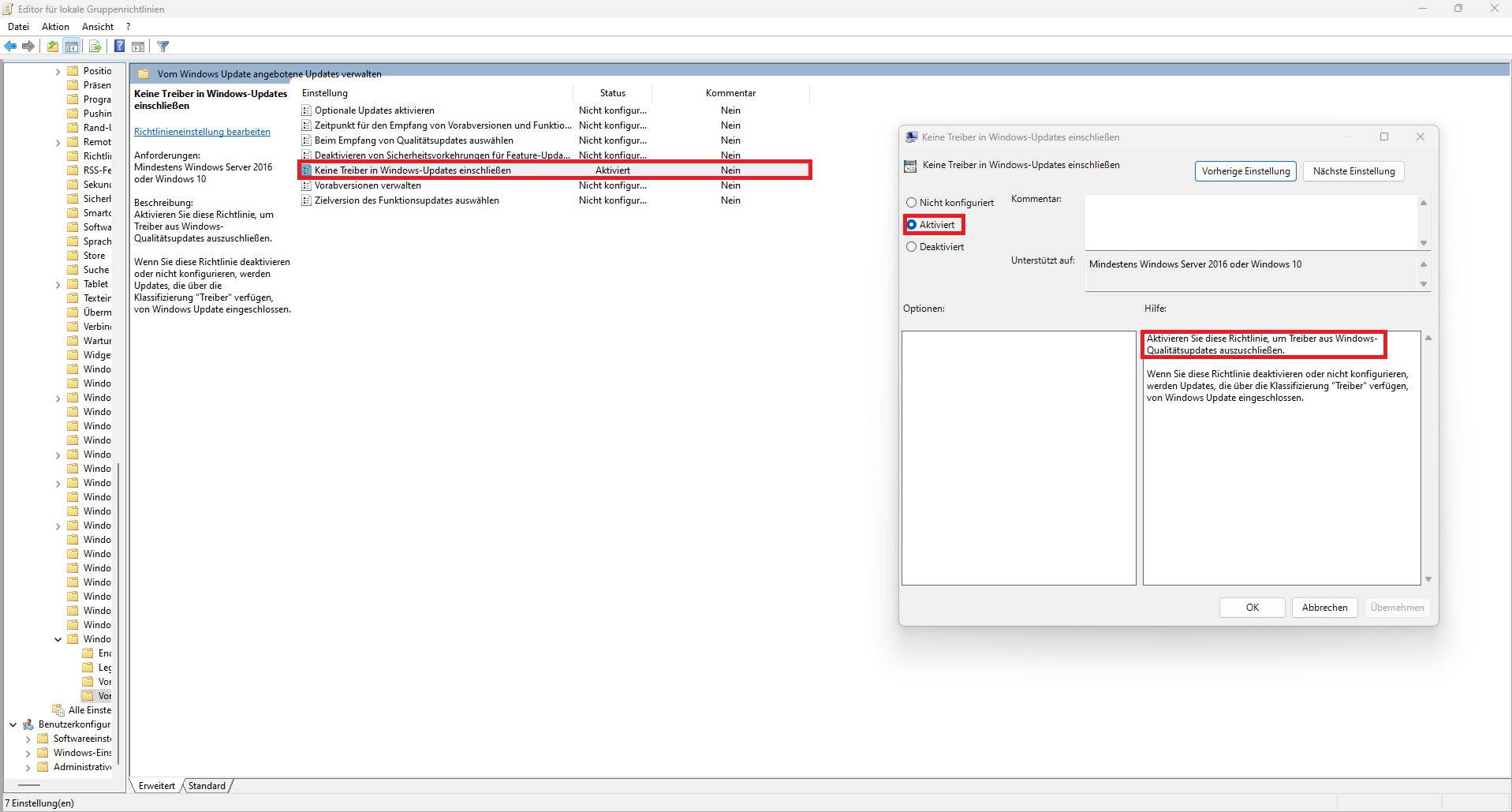Open Help via blue question mark icon
Viewport: 1512px width, 812px height.
[120, 47]
